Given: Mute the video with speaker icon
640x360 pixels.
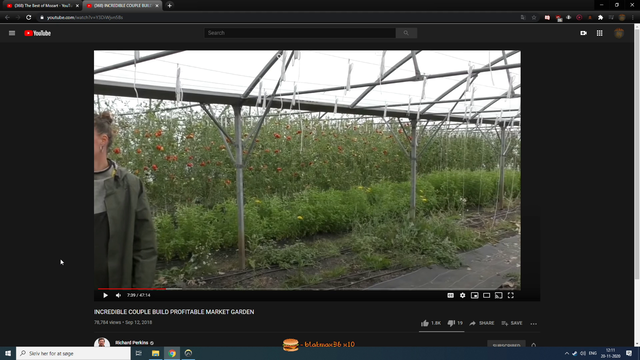Looking at the screenshot, I should (x=118, y=295).
